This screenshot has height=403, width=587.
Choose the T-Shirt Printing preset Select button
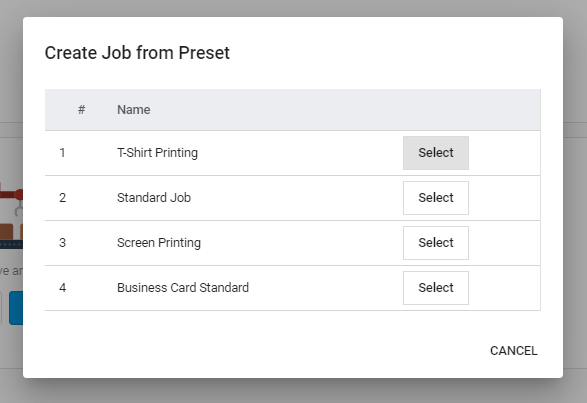436,153
